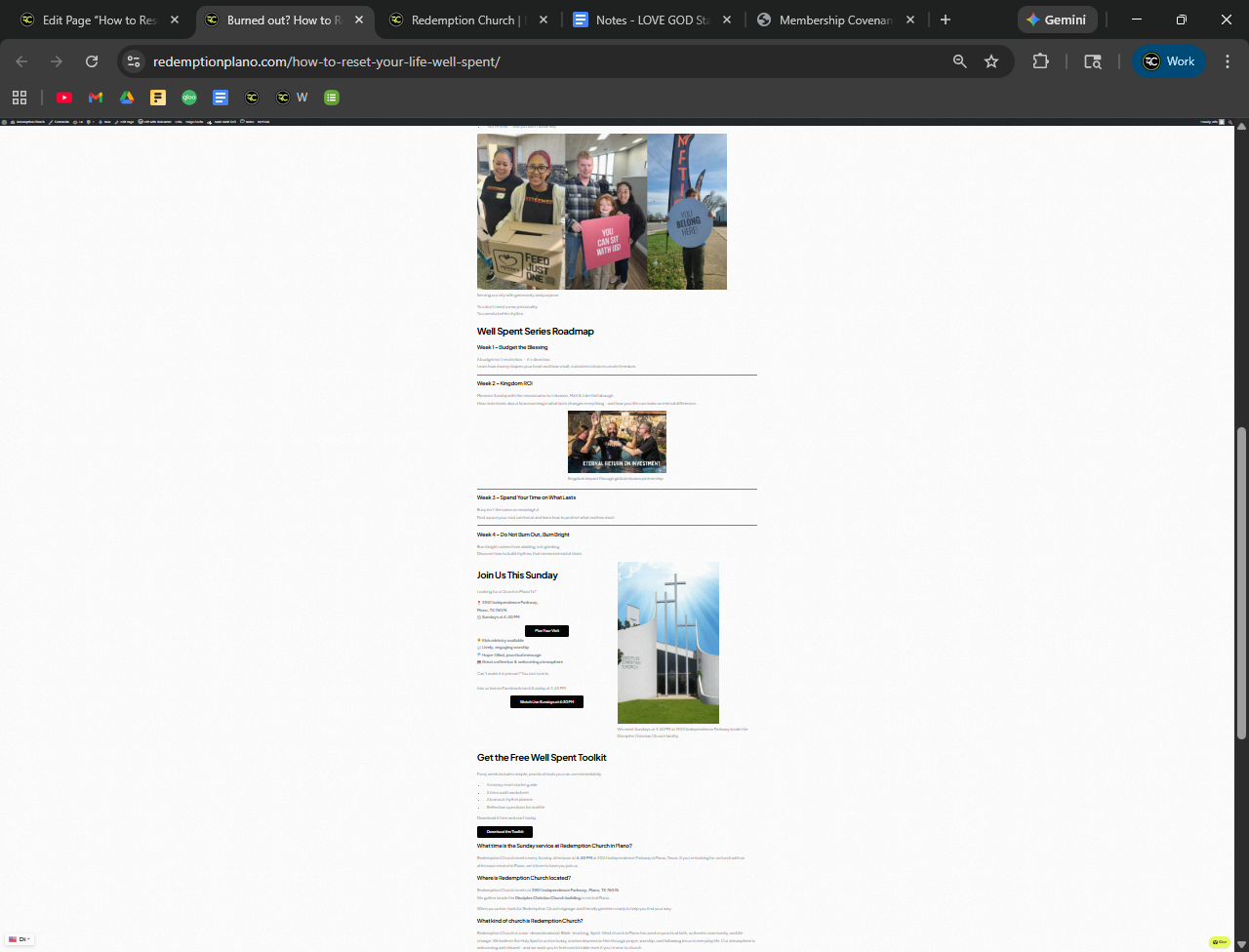1249x952 pixels.
Task: Click the Download the Toolkit button
Action: [505, 832]
